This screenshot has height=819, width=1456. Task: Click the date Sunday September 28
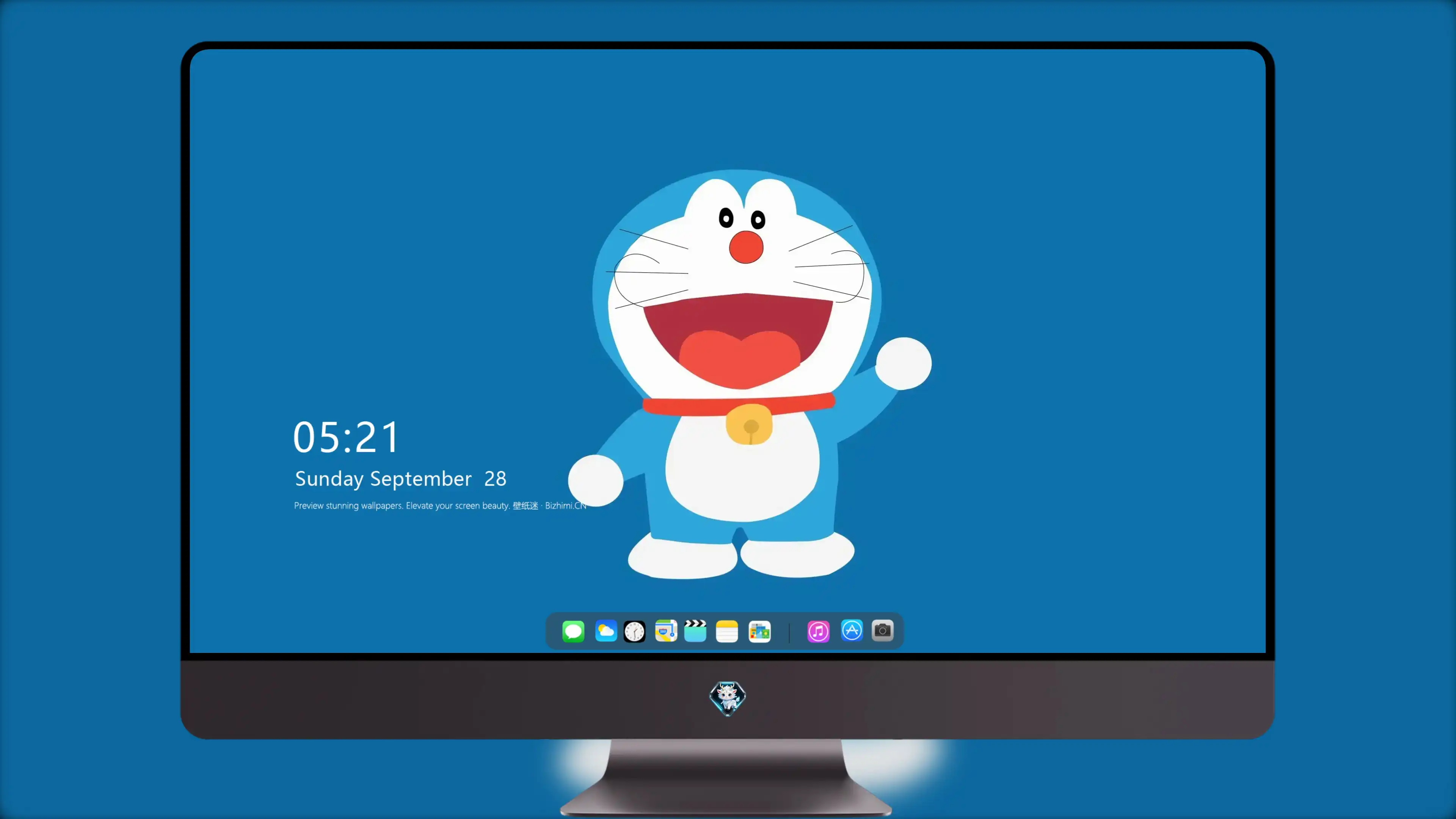pyautogui.click(x=401, y=479)
